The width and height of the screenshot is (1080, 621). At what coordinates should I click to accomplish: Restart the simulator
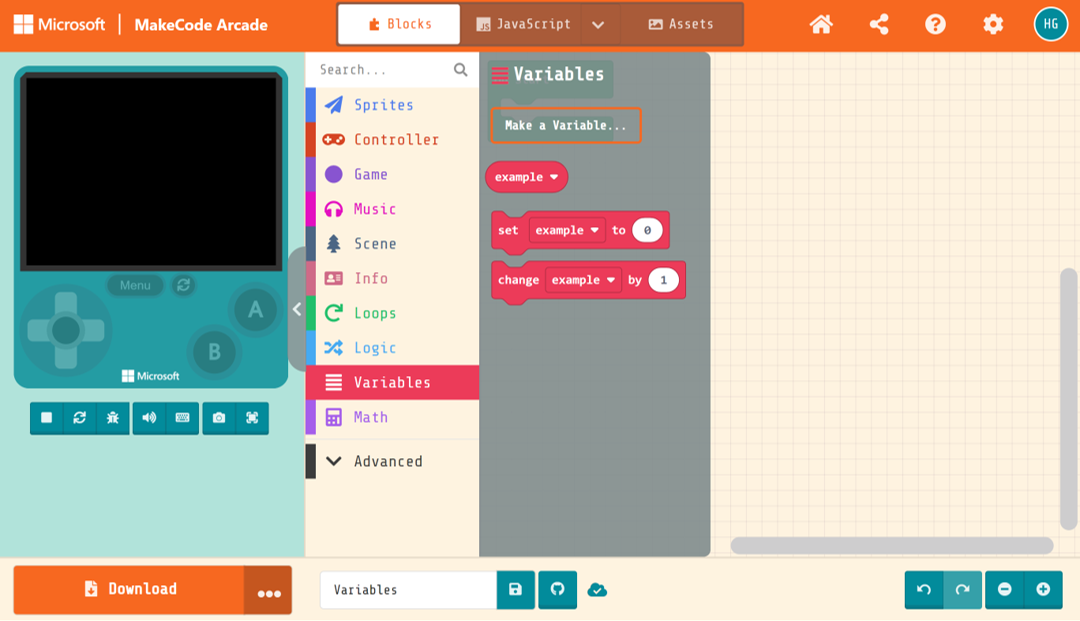click(79, 418)
